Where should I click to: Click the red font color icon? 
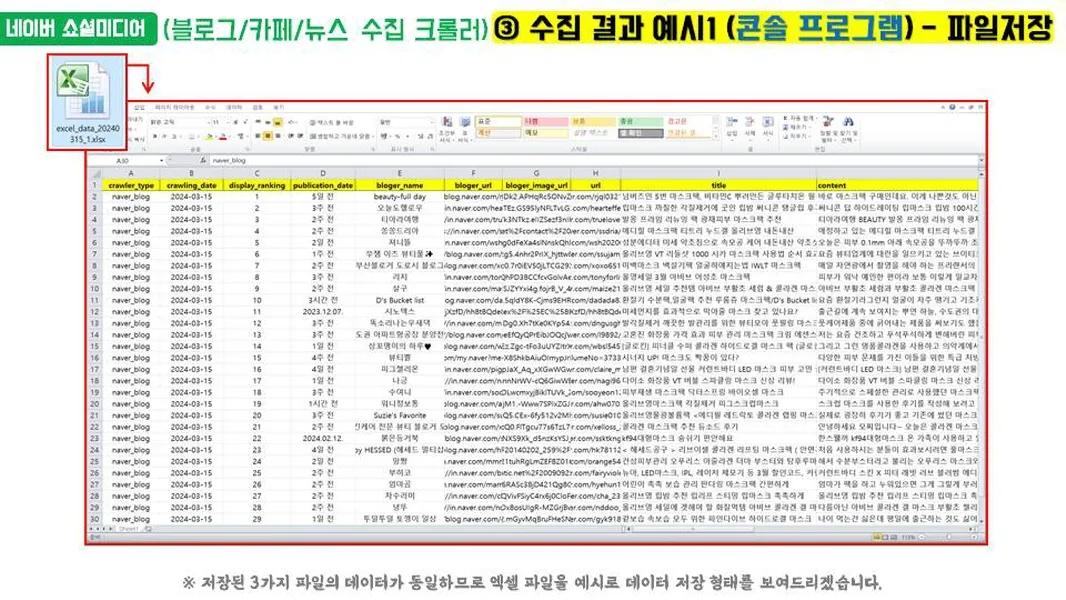point(222,137)
